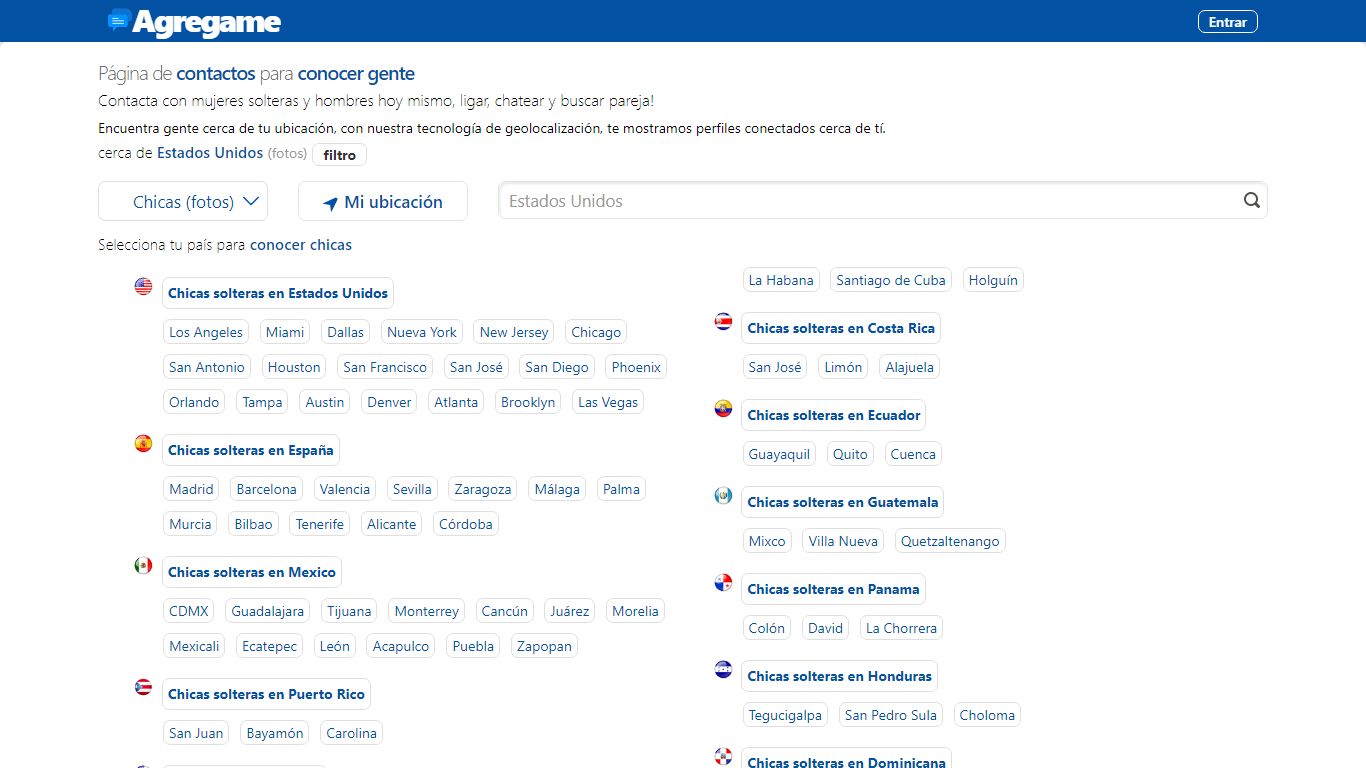Viewport: 1366px width, 768px height.
Task: Click the Mexico flag icon
Action: coord(143,566)
